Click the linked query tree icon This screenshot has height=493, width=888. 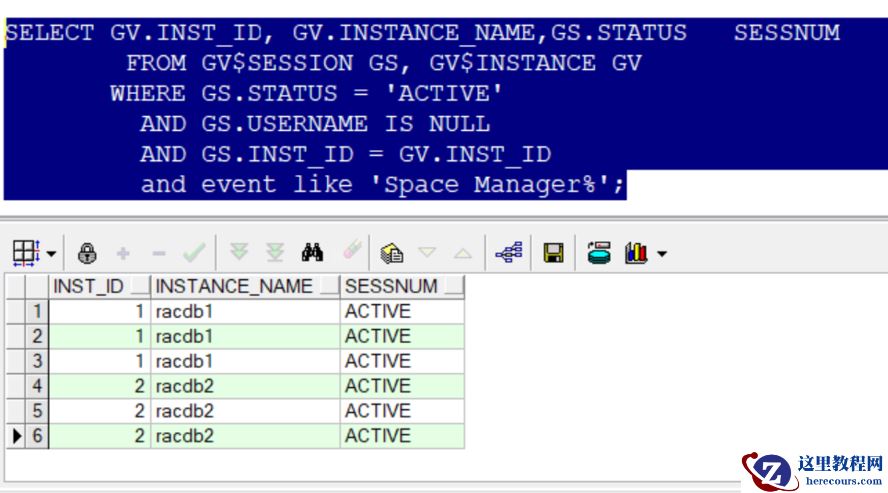[509, 252]
